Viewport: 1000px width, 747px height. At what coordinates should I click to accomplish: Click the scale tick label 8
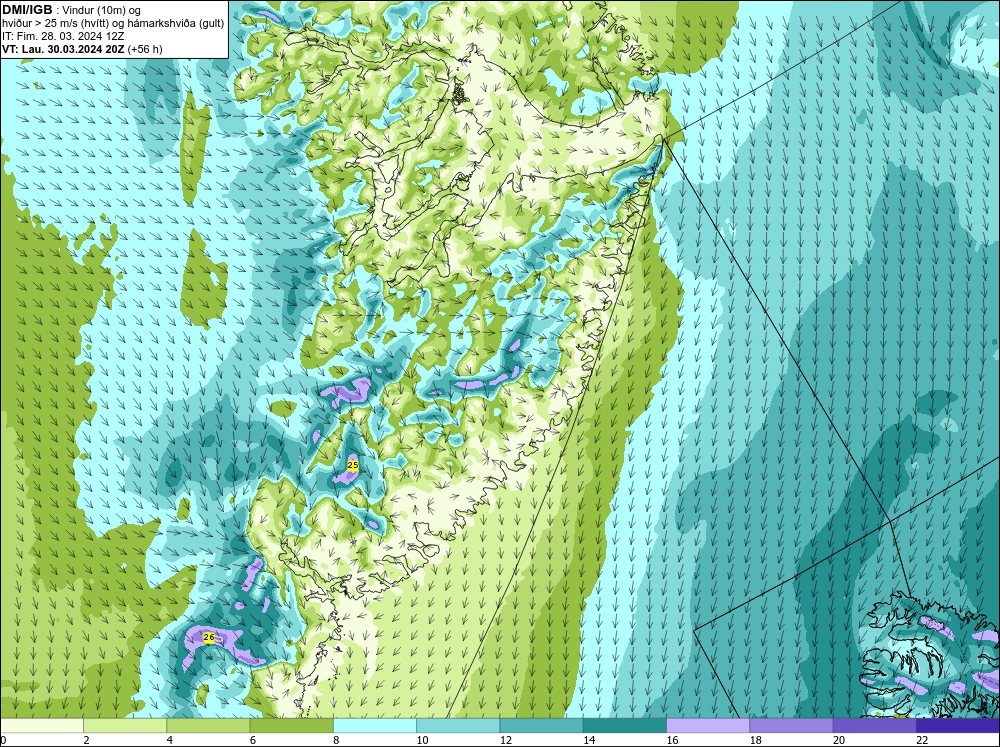[x=337, y=740]
